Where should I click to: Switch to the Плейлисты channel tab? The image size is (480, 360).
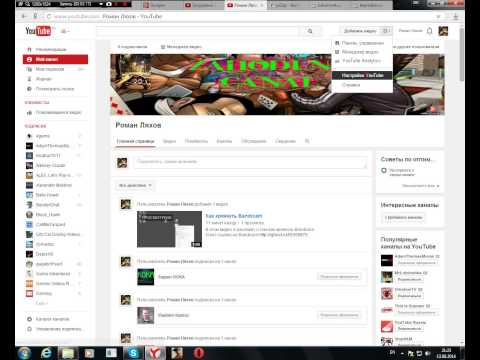point(196,141)
